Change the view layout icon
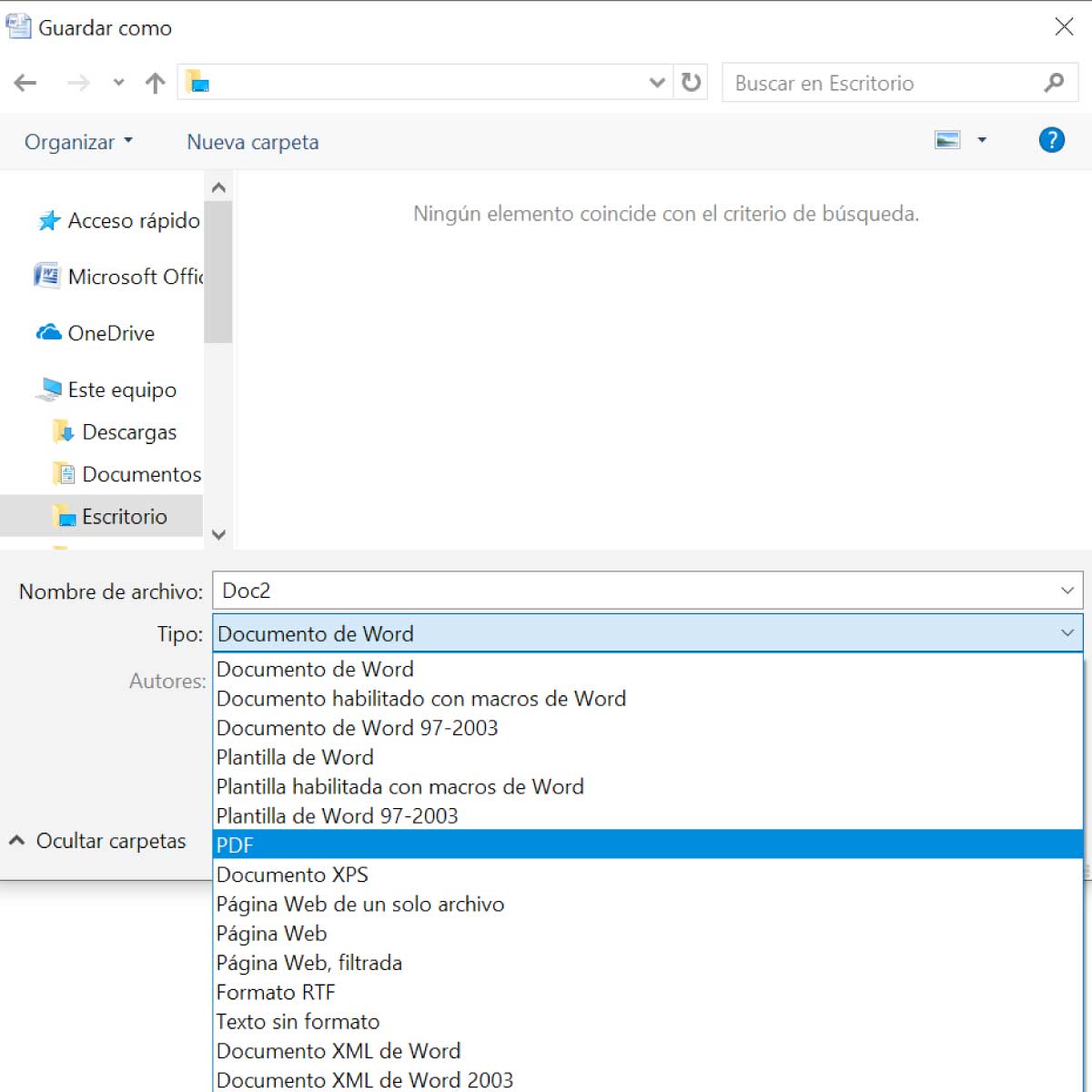1092x1092 pixels. (x=948, y=140)
